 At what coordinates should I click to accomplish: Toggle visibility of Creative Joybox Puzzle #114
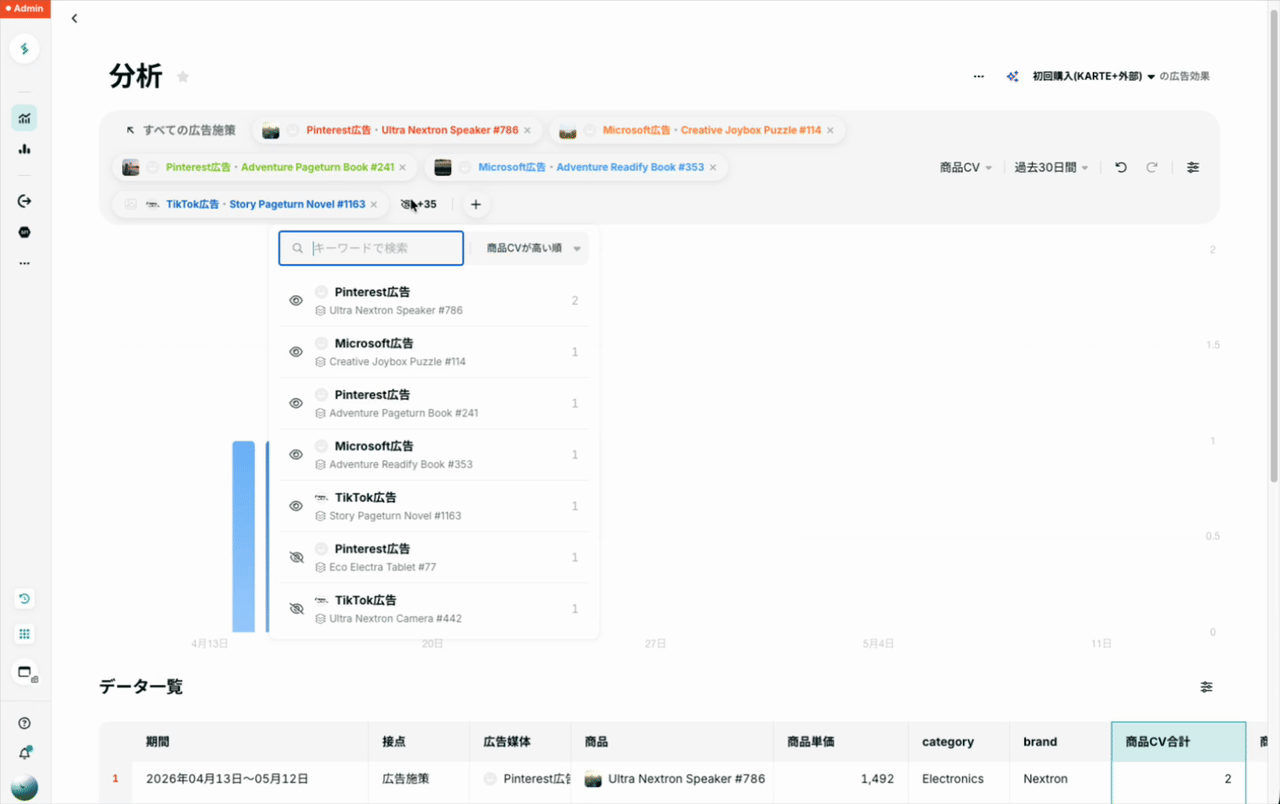point(296,352)
